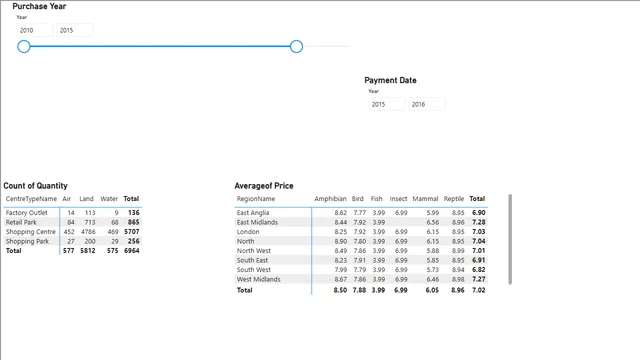Screen dimensions: 640x360
Task: Click the Count of Quantity table title
Action: pos(36,186)
